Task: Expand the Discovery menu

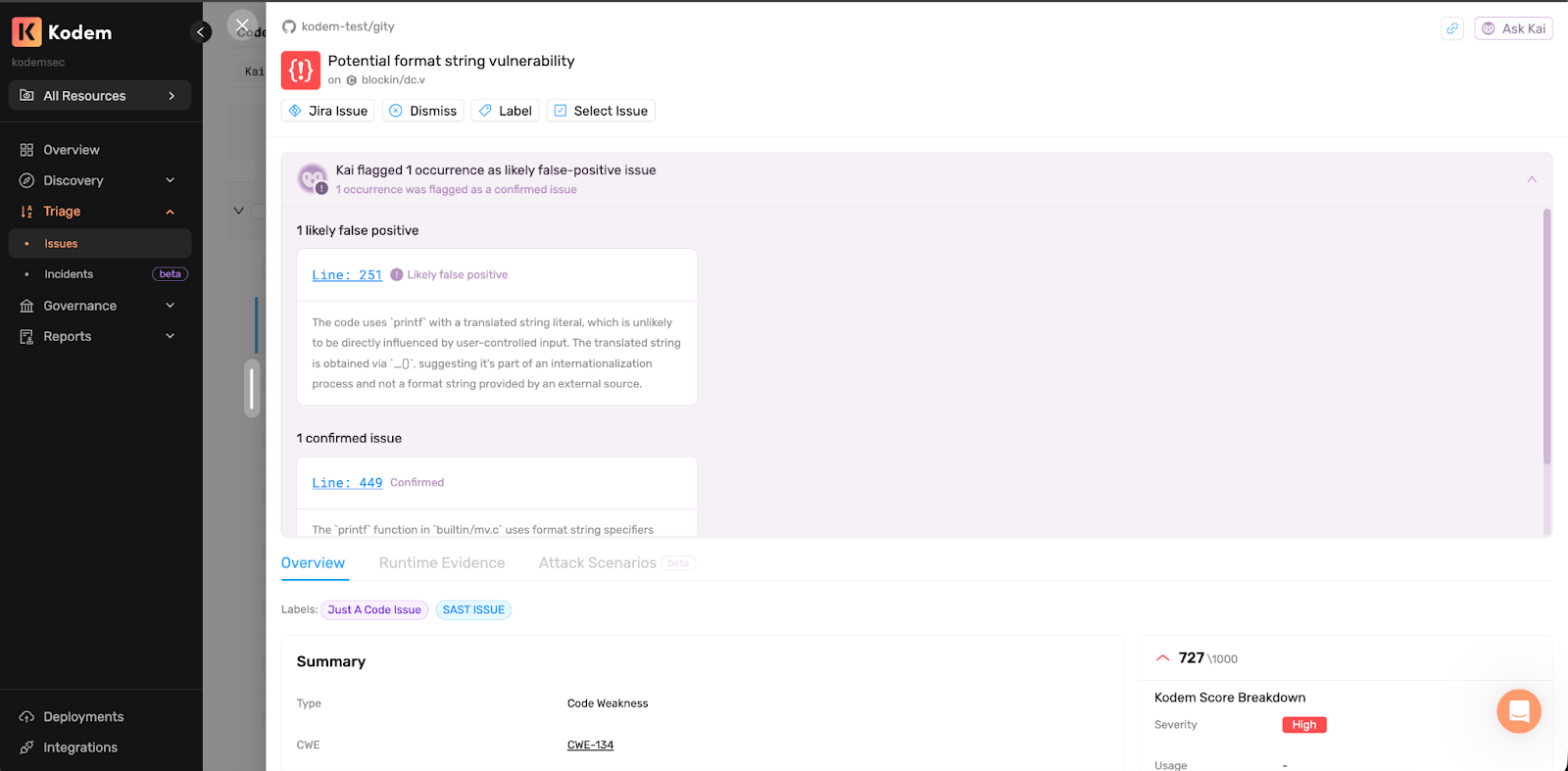Action: [98, 180]
